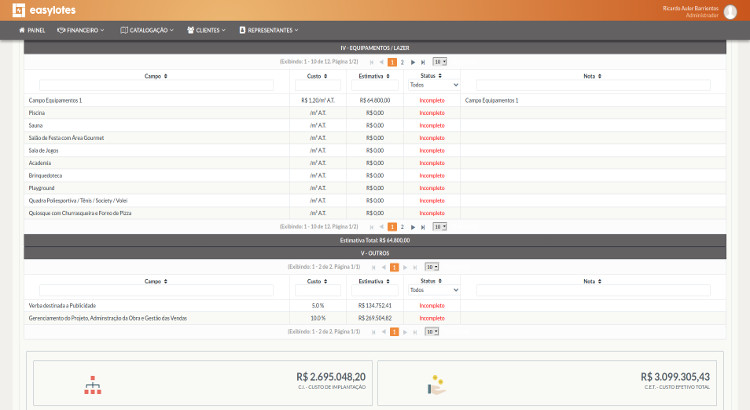Jump to last page in Equipamentos top paginator
This screenshot has height=410, width=750.
click(423, 62)
